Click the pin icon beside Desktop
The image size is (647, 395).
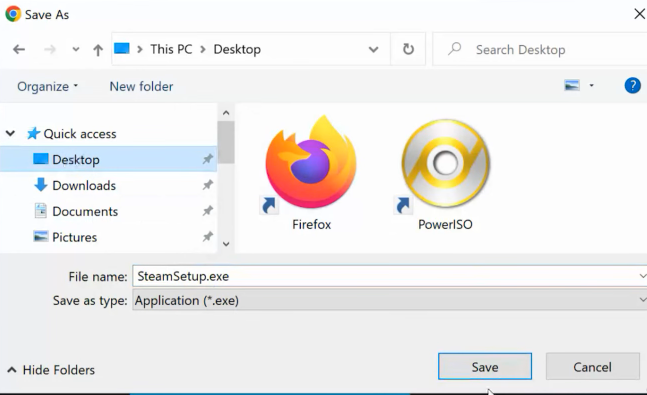pyautogui.click(x=208, y=159)
